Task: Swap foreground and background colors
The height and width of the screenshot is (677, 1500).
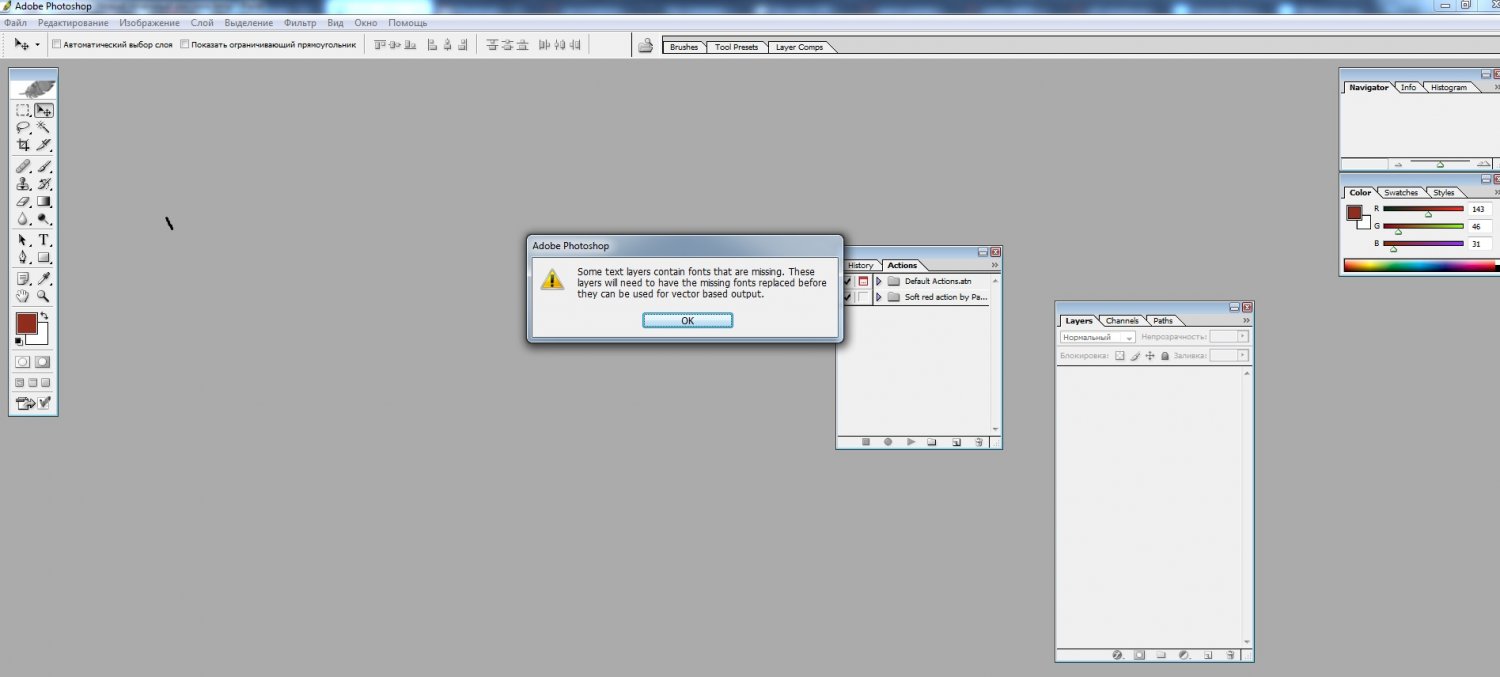Action: (x=44, y=316)
